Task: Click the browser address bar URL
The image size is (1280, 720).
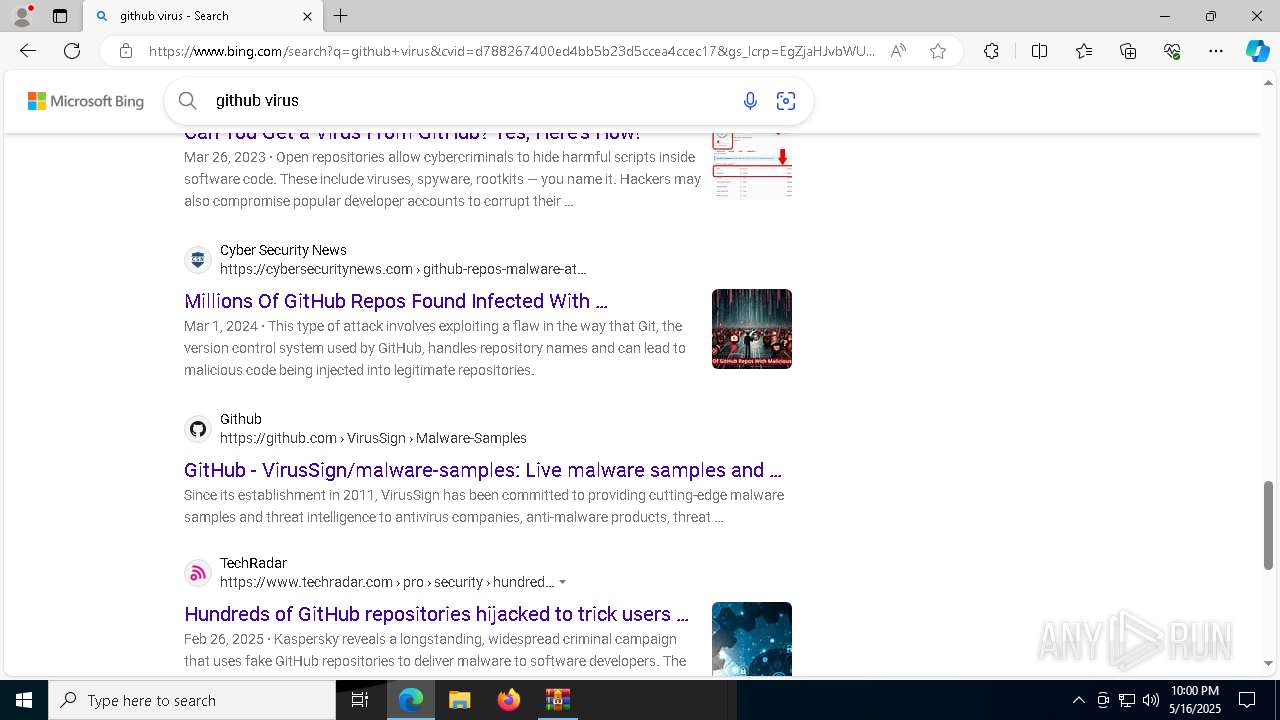Action: pyautogui.click(x=511, y=51)
